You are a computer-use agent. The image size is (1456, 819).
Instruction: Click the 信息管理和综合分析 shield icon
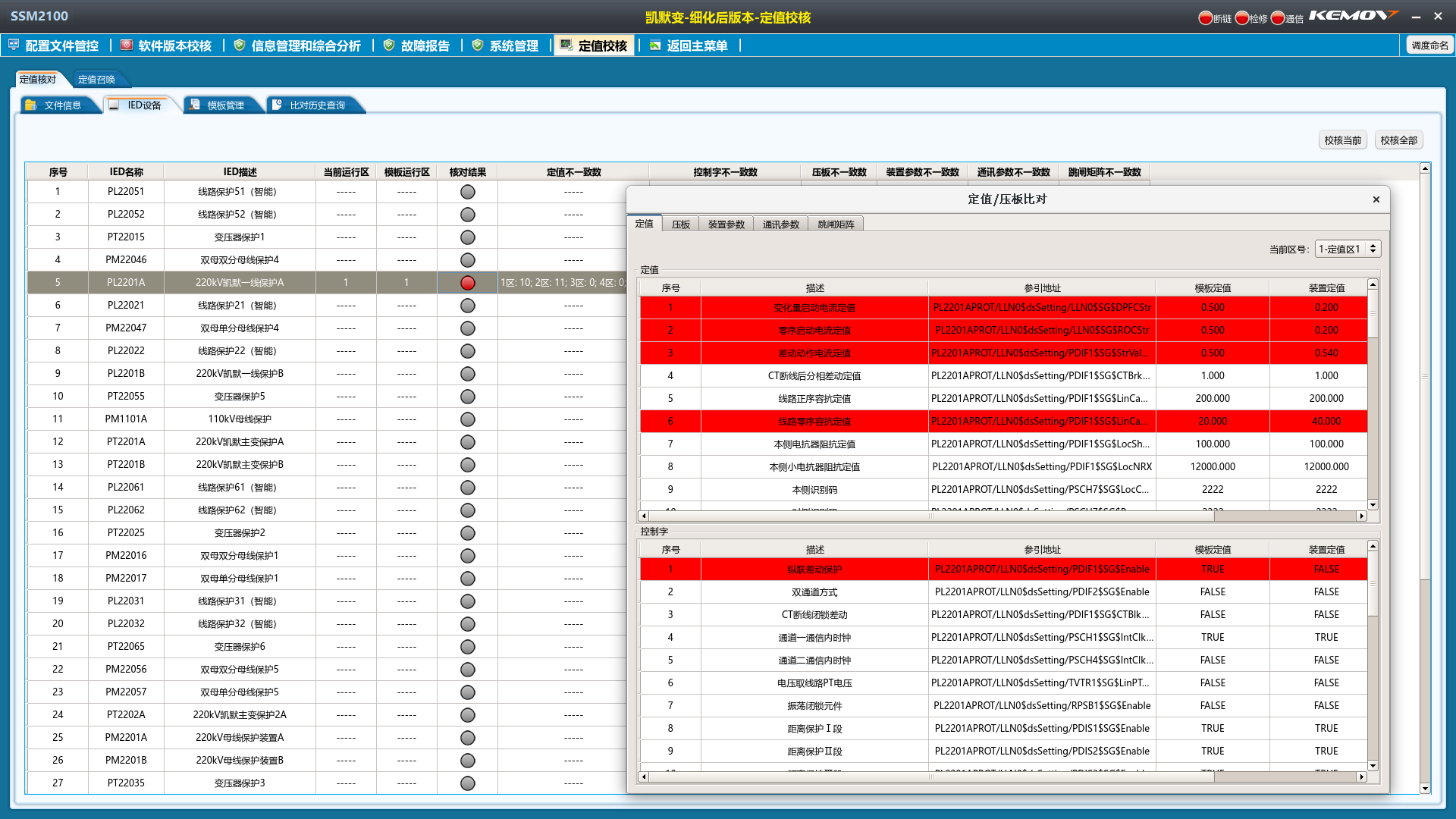click(240, 45)
